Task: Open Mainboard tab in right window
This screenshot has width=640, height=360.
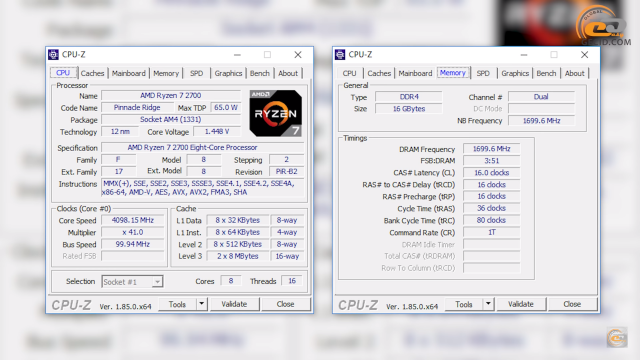Action: click(415, 73)
